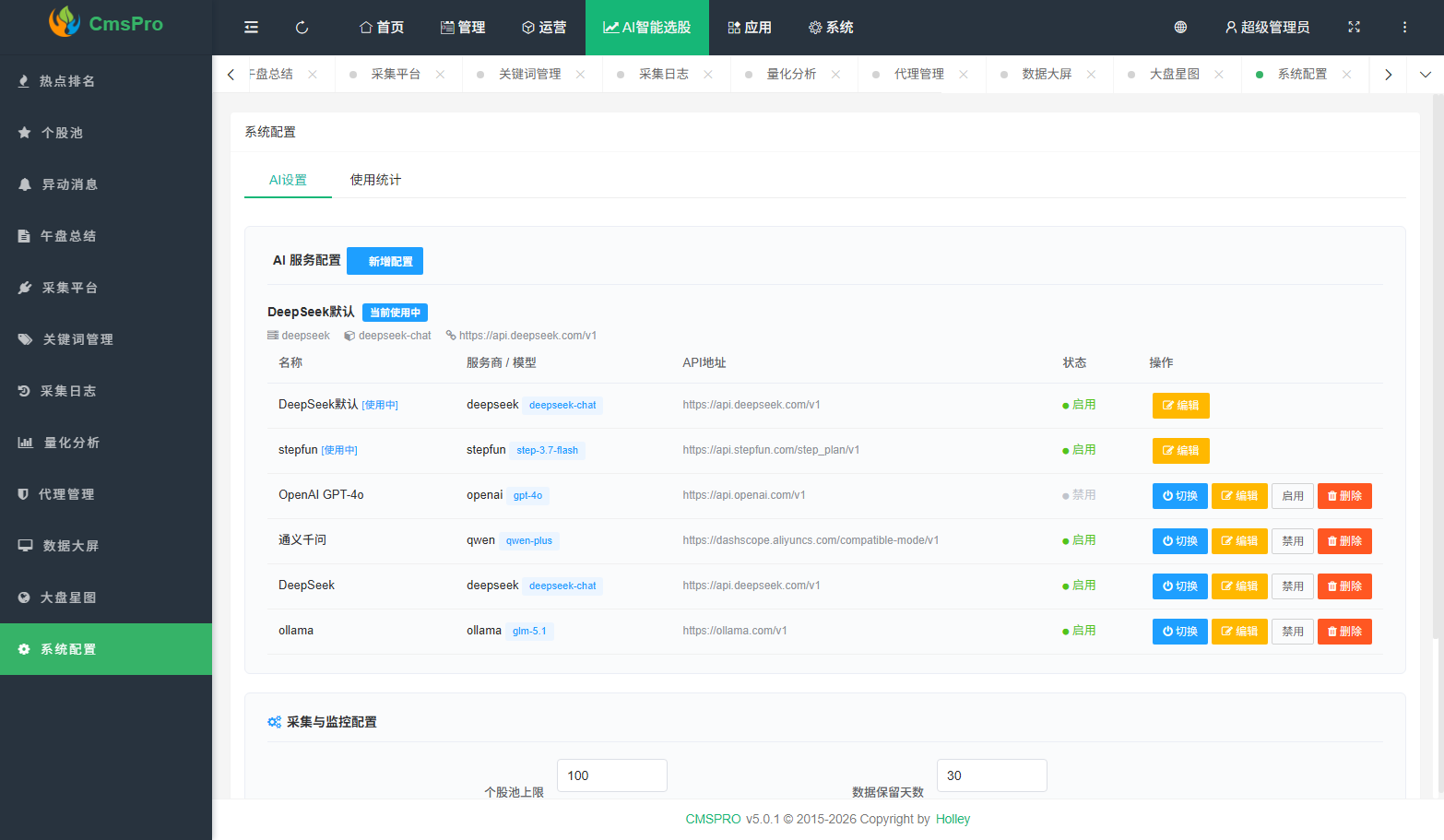The image size is (1444, 840).
Task: Open 个股池 in the sidebar
Action: tap(106, 133)
